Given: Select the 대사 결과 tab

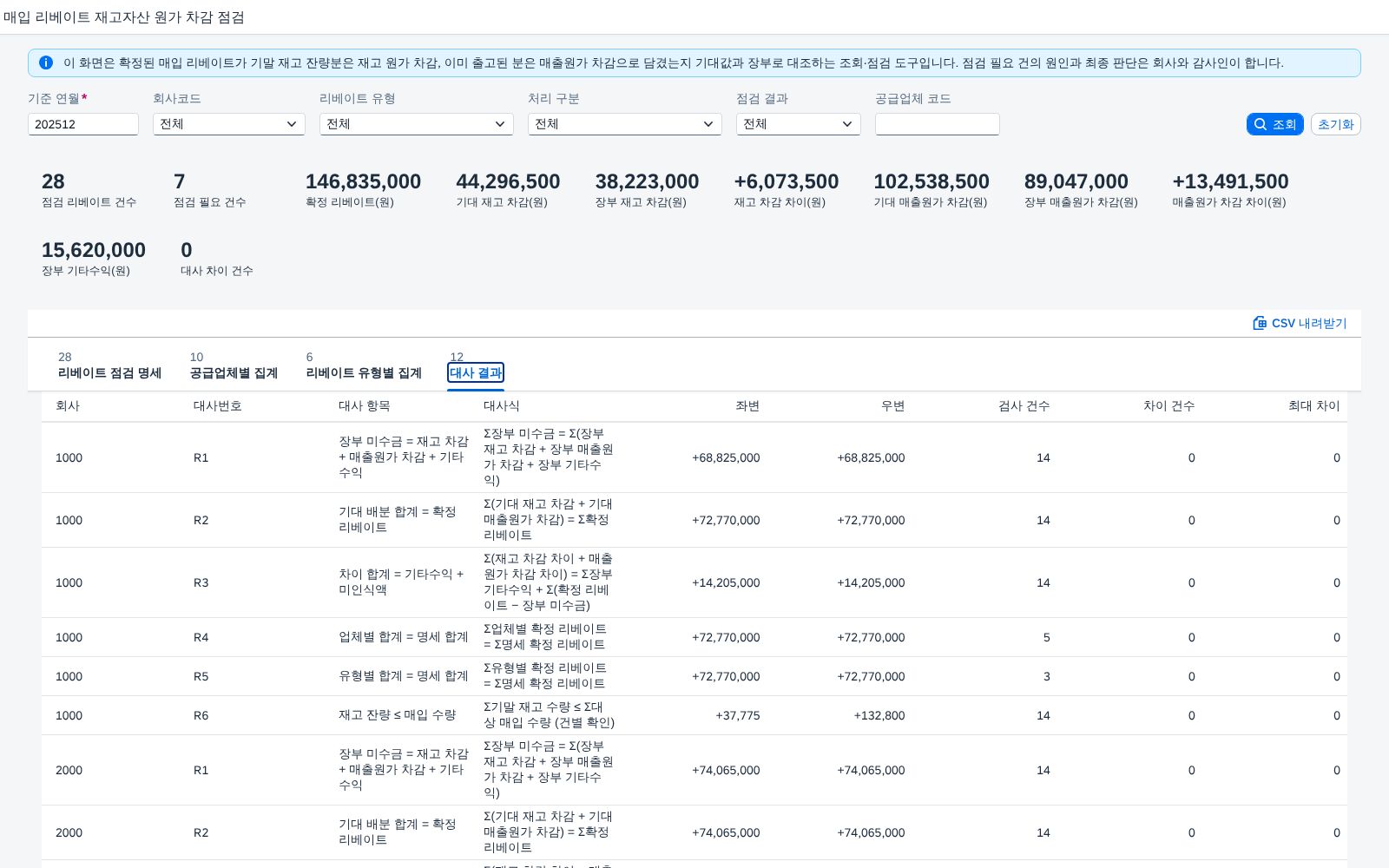Looking at the screenshot, I should [x=476, y=372].
